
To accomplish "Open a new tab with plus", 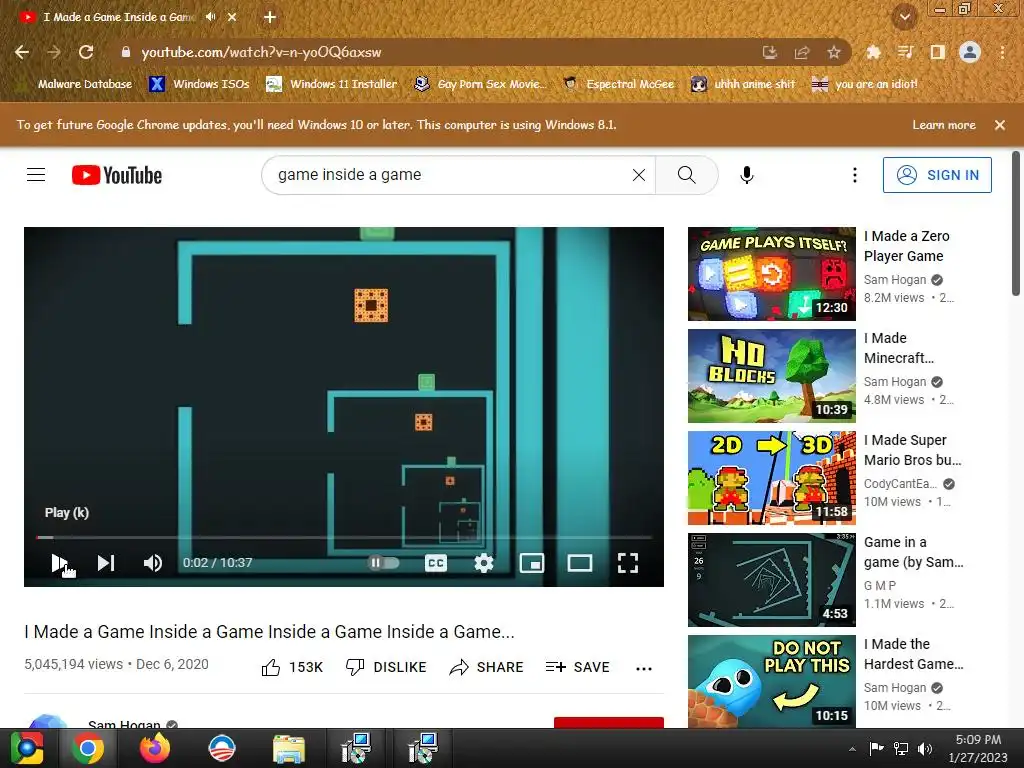I will click(x=270, y=17).
